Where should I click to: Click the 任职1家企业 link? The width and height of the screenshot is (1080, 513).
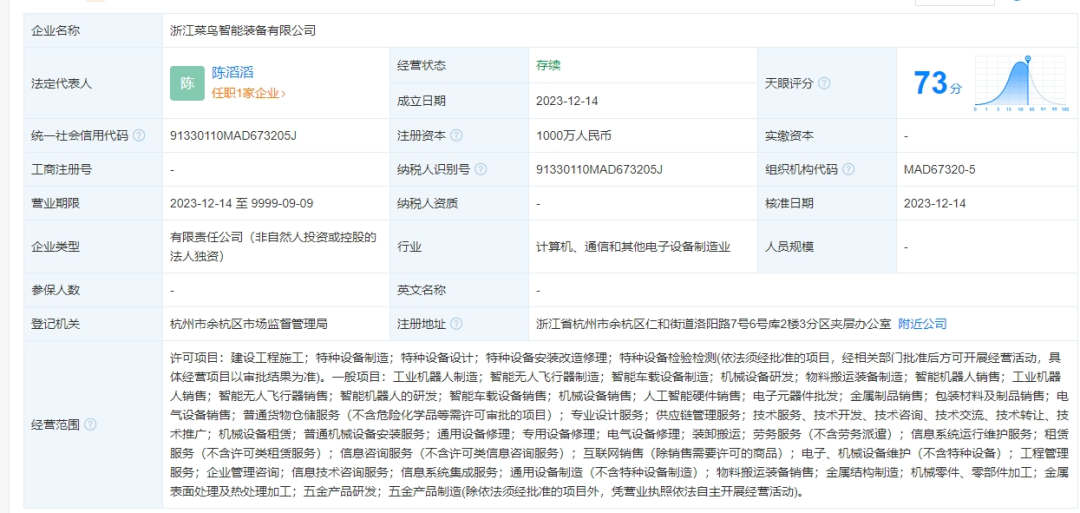[x=248, y=93]
